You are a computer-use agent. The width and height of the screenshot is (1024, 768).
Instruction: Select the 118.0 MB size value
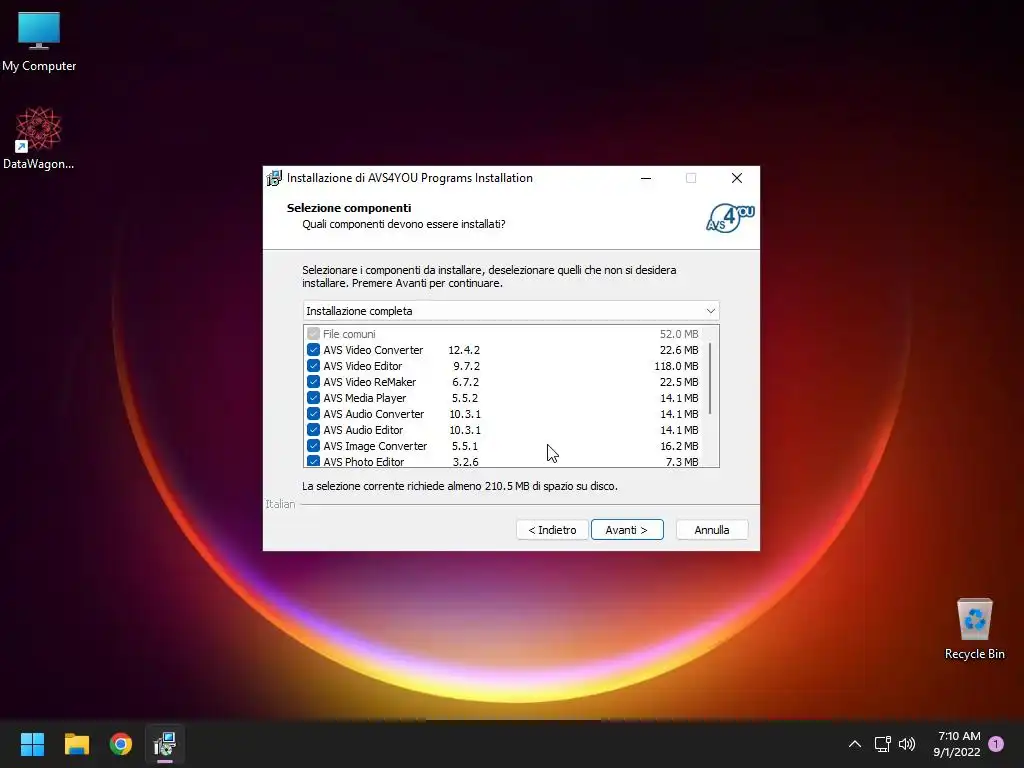pos(677,366)
